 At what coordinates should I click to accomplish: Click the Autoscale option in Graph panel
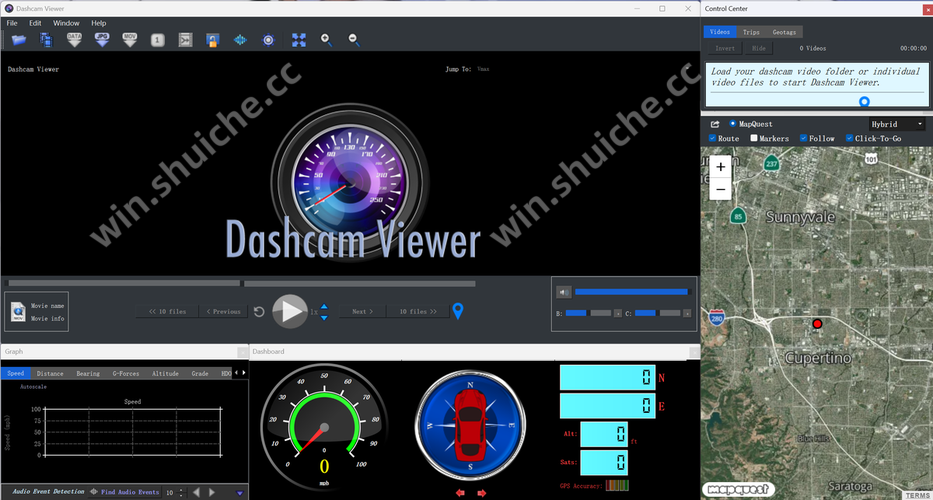click(33, 387)
